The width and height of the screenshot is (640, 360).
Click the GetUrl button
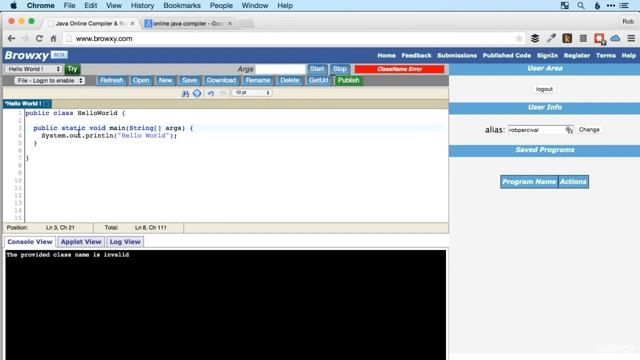tap(318, 80)
